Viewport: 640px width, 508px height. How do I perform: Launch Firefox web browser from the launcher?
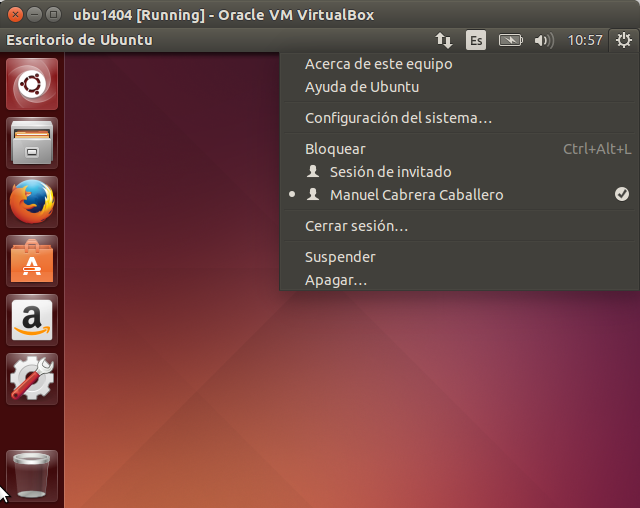pyautogui.click(x=32, y=202)
